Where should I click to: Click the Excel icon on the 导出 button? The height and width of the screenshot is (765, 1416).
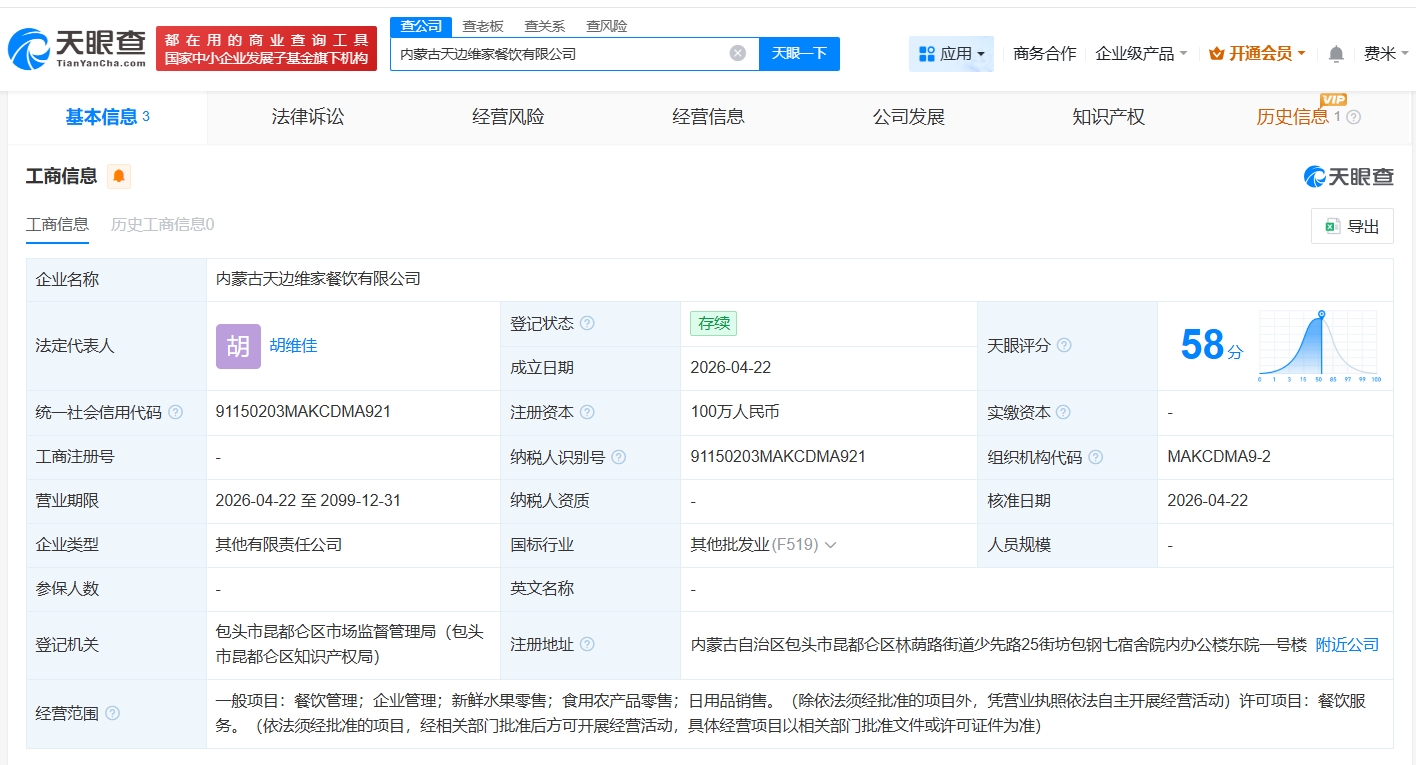pyautogui.click(x=1331, y=226)
